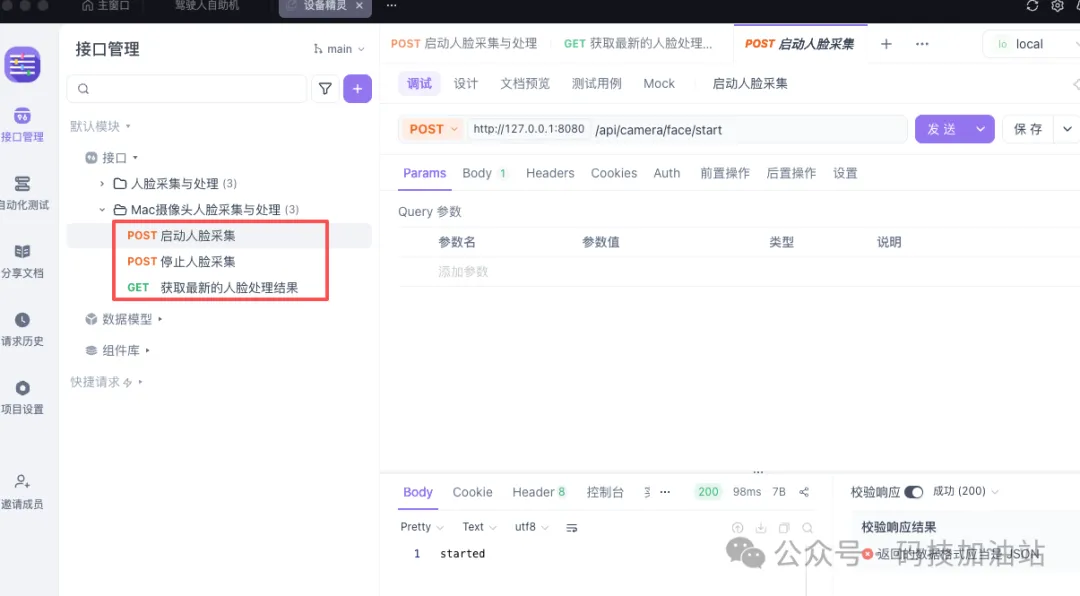The width and height of the screenshot is (1080, 596).
Task: Click the refresh icon in title bar
Action: [x=1032, y=6]
